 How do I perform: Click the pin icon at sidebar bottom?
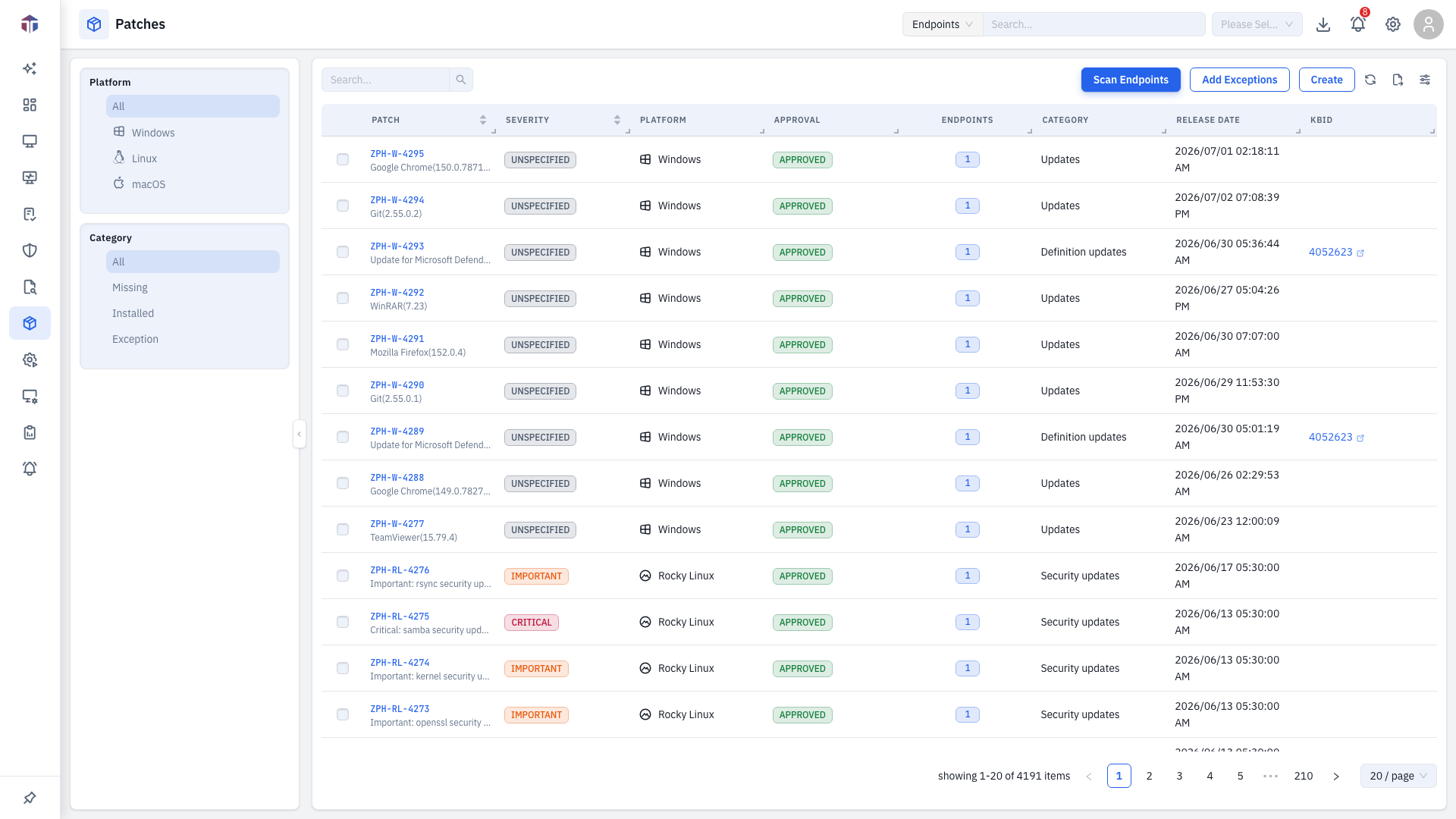pyautogui.click(x=30, y=798)
